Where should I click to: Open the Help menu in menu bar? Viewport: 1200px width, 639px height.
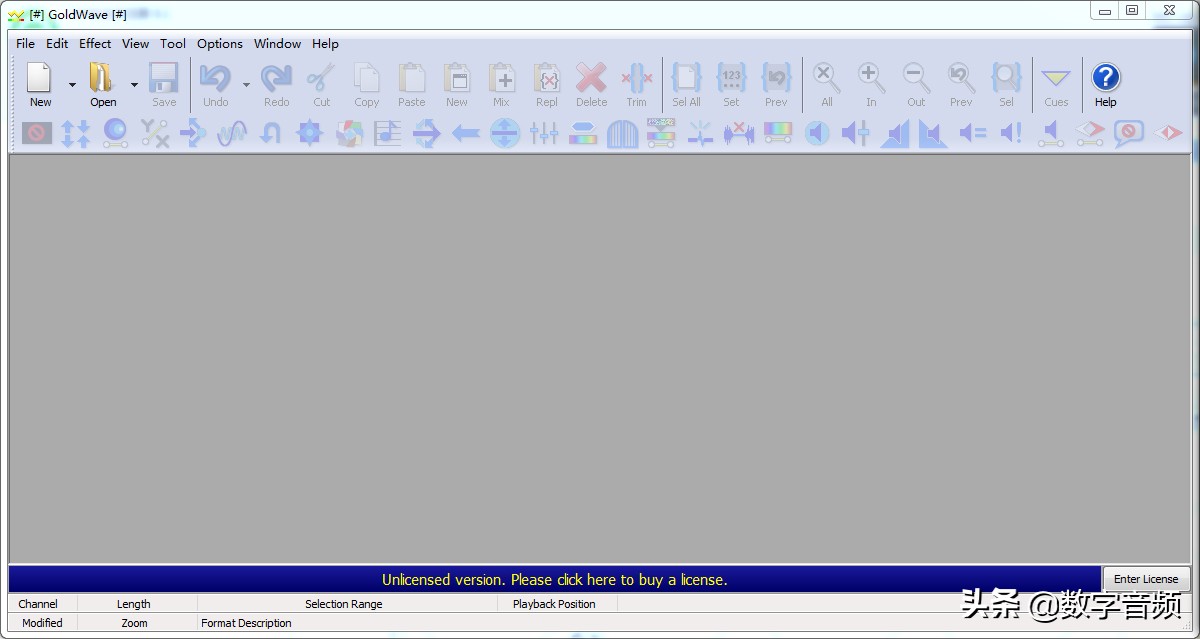(325, 44)
